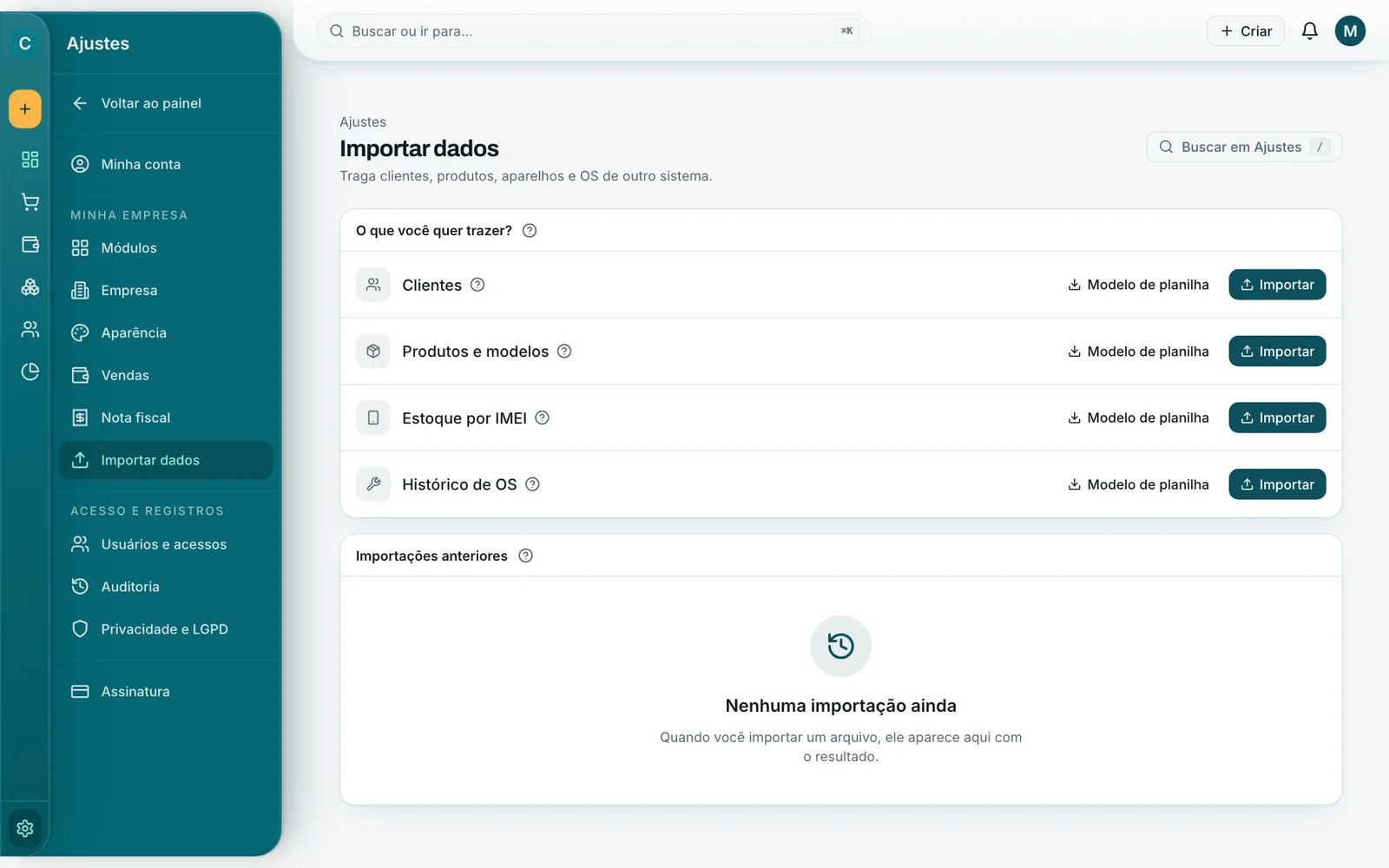The height and width of the screenshot is (868, 1389).
Task: Show help tooltip next to Produtos e modelos
Action: pyautogui.click(x=564, y=352)
